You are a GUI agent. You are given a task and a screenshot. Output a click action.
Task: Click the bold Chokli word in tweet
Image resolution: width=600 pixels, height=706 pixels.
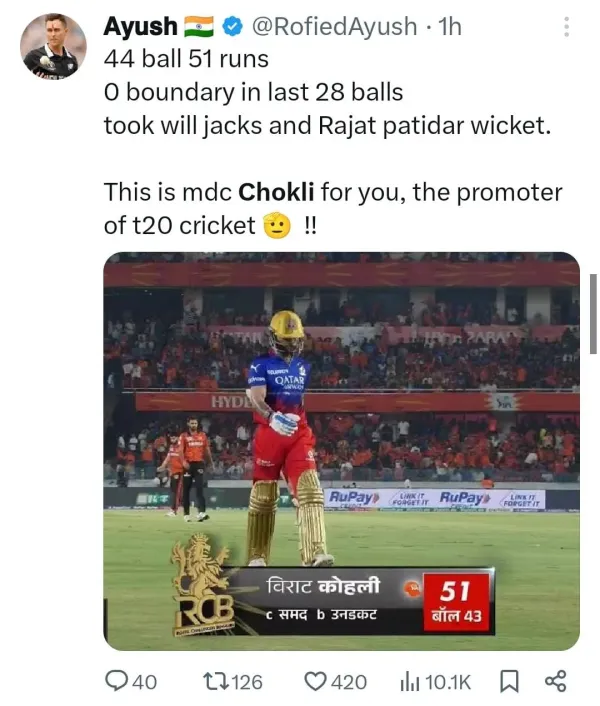pos(276,192)
